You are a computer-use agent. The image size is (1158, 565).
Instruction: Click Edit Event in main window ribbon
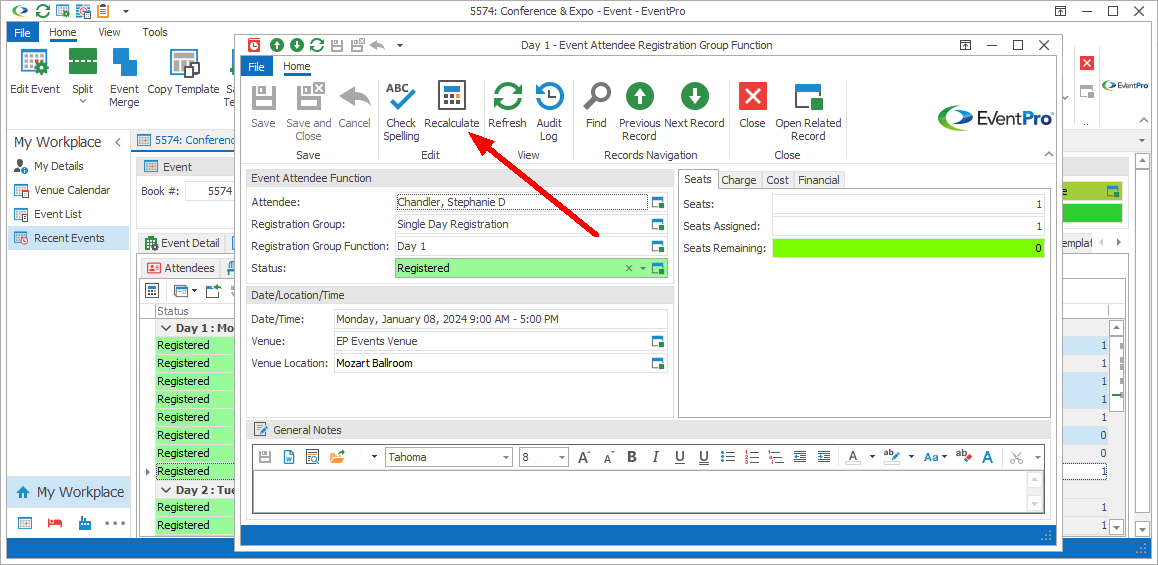35,72
